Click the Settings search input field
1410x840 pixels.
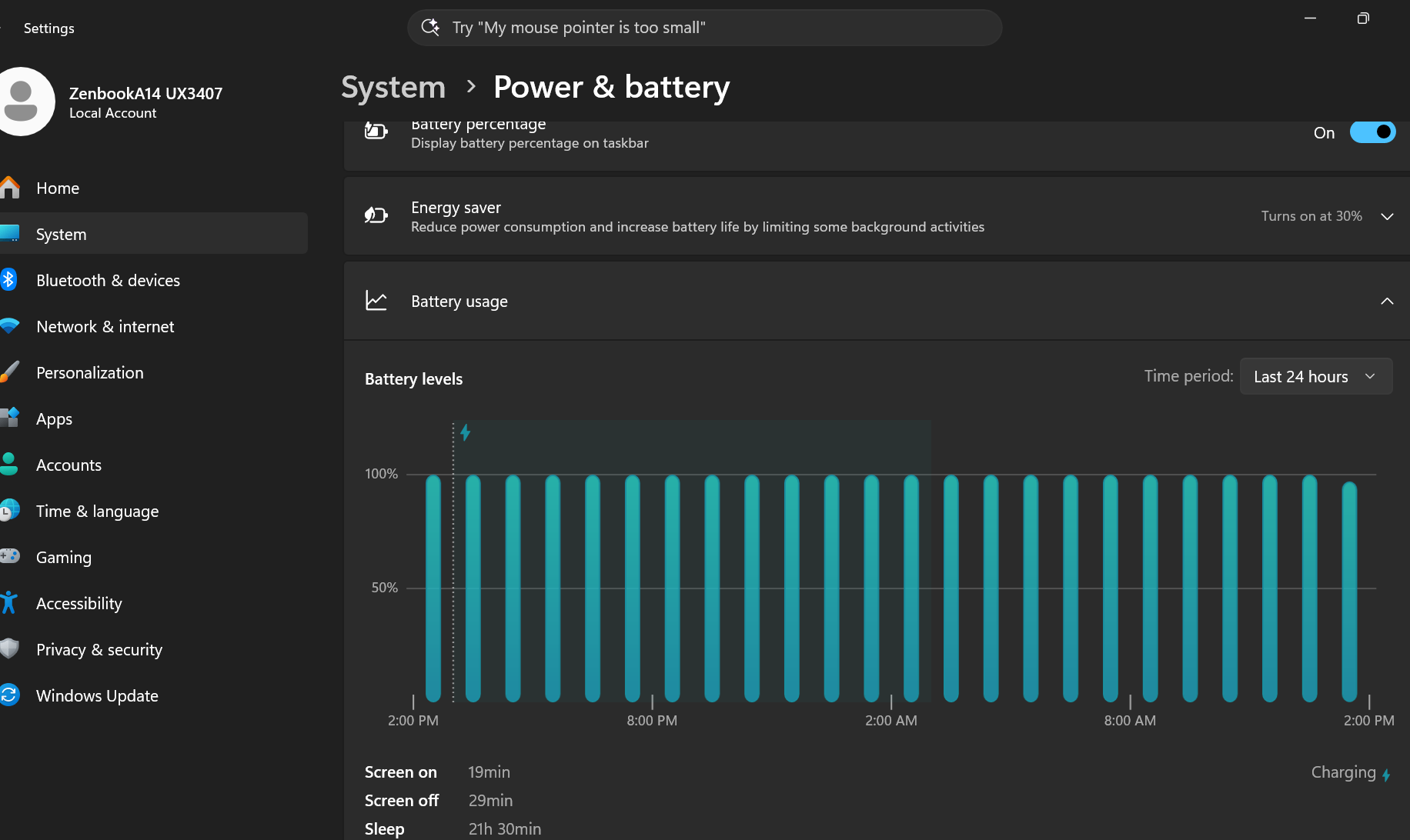pos(704,28)
